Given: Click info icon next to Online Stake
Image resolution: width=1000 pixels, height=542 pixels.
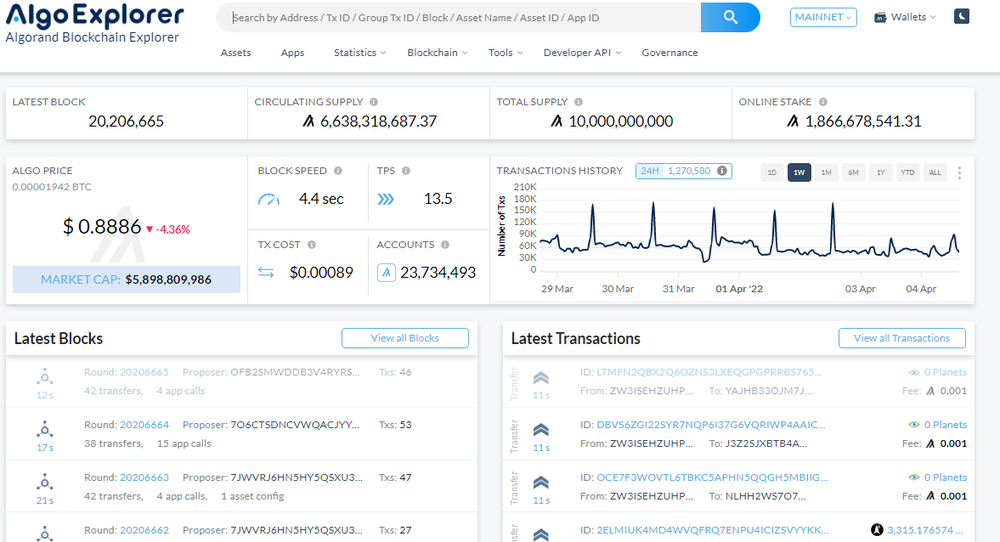Looking at the screenshot, I should (x=823, y=102).
